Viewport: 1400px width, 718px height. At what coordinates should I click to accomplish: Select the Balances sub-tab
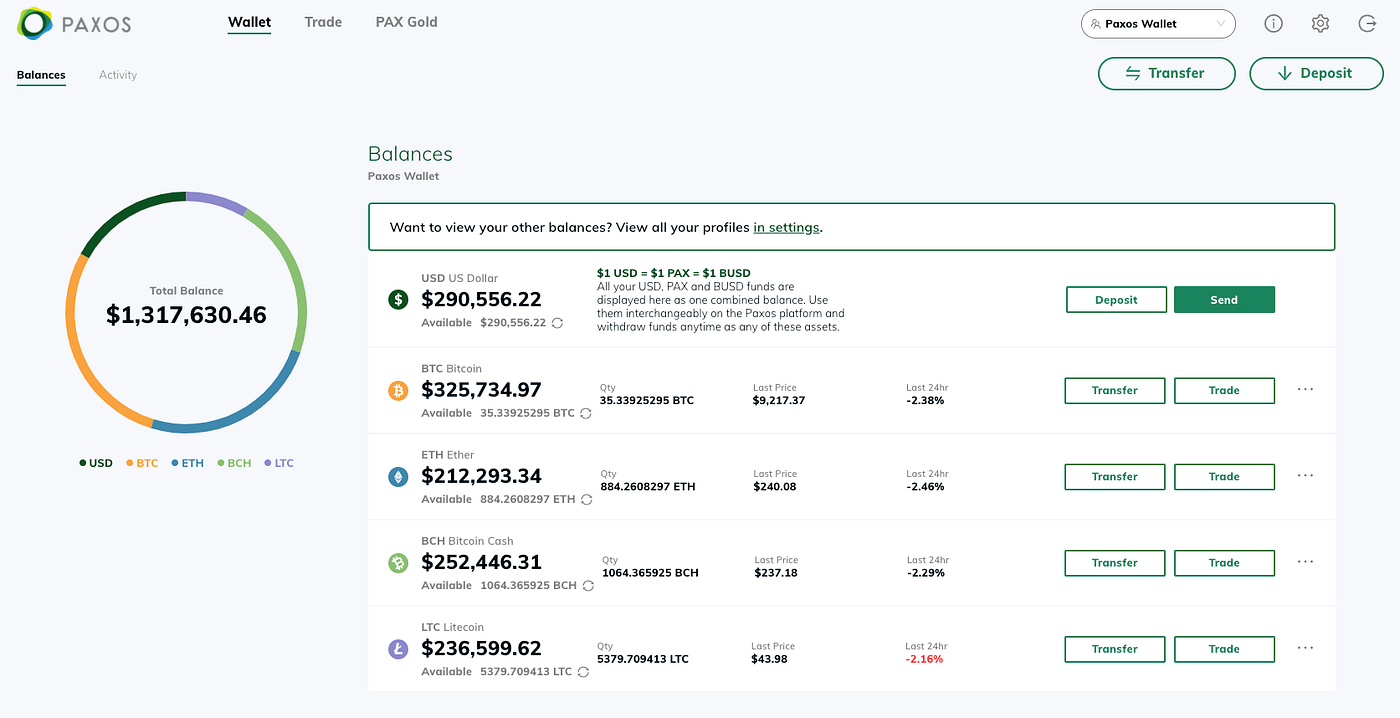click(41, 75)
